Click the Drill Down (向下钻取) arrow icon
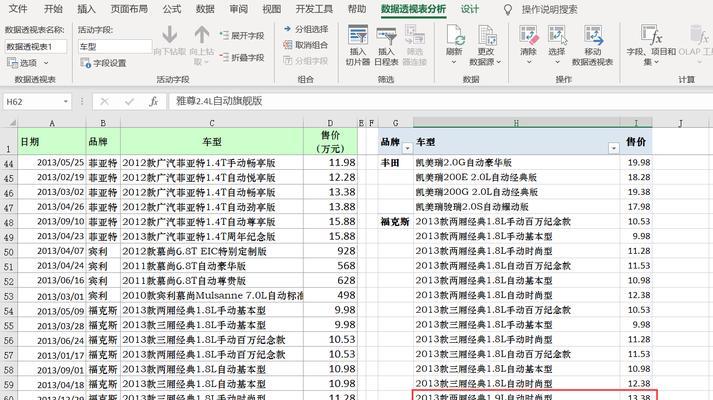This screenshot has height=400, width=713. 170,35
